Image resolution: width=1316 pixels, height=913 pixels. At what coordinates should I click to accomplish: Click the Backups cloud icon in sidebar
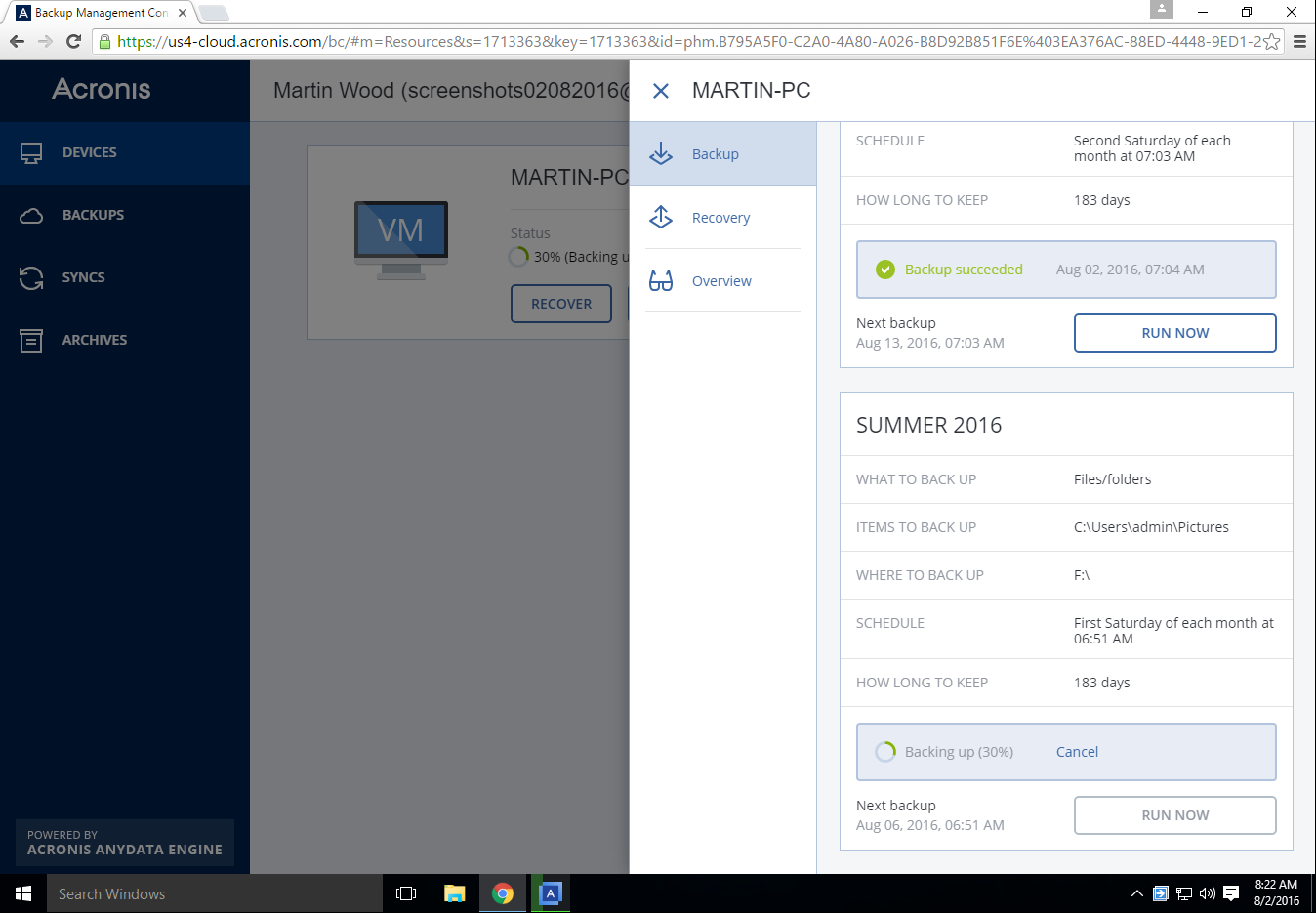31,216
